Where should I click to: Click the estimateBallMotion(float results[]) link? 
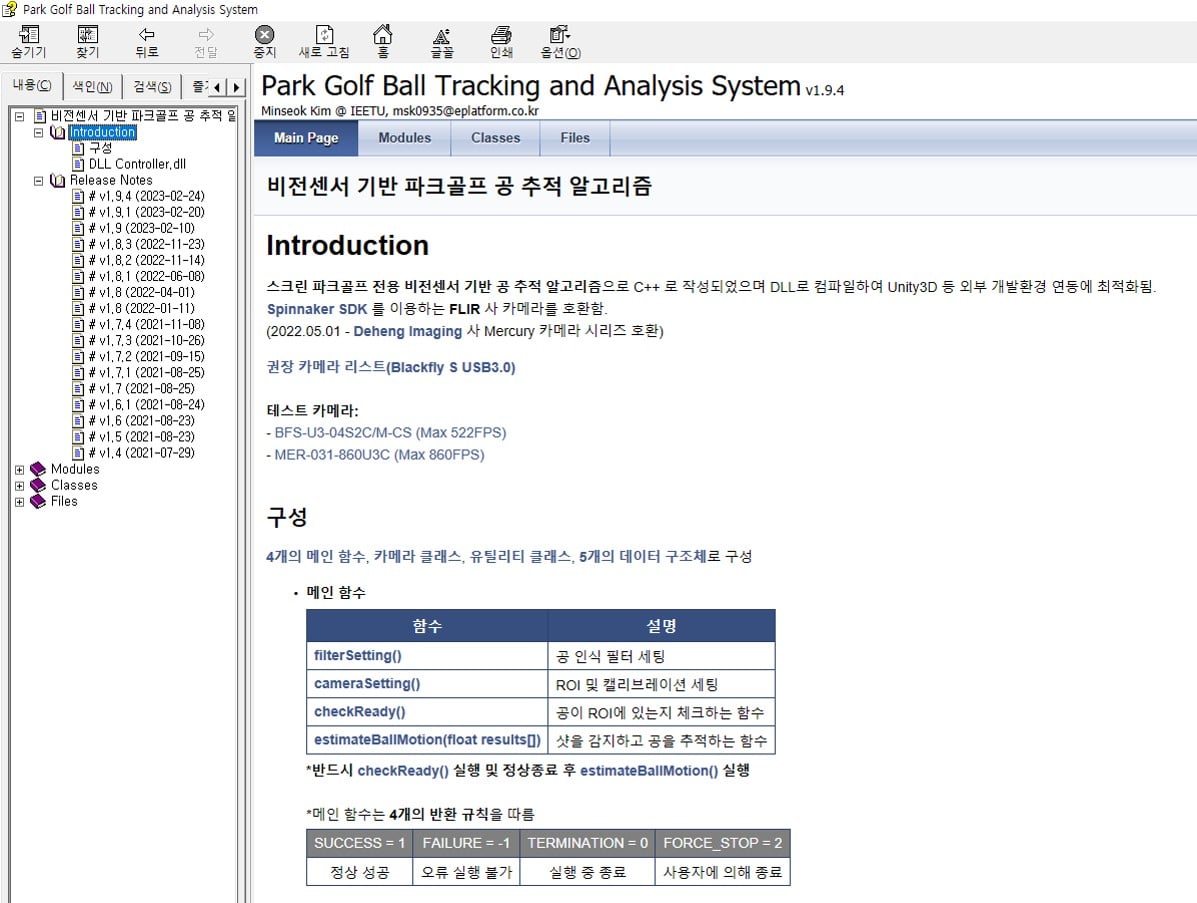point(427,740)
